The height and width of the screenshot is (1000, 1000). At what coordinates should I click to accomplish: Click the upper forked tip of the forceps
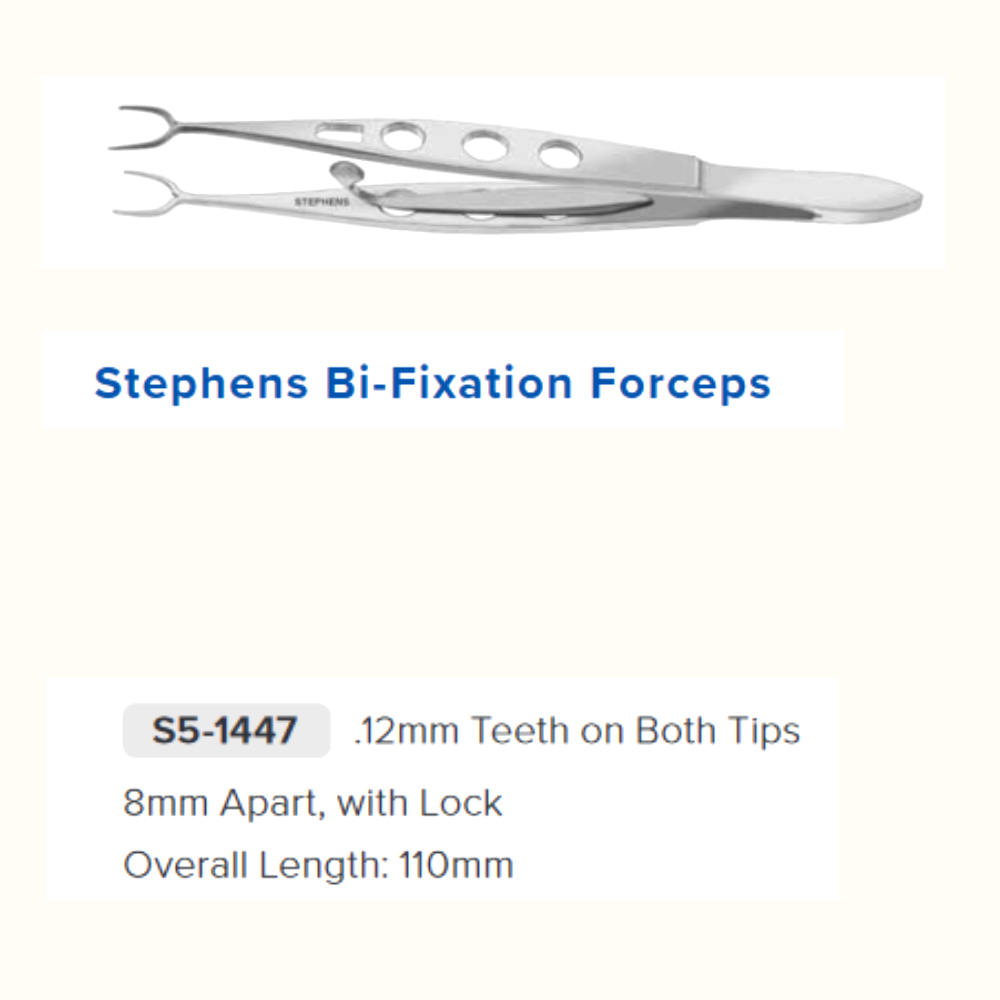click(x=138, y=127)
